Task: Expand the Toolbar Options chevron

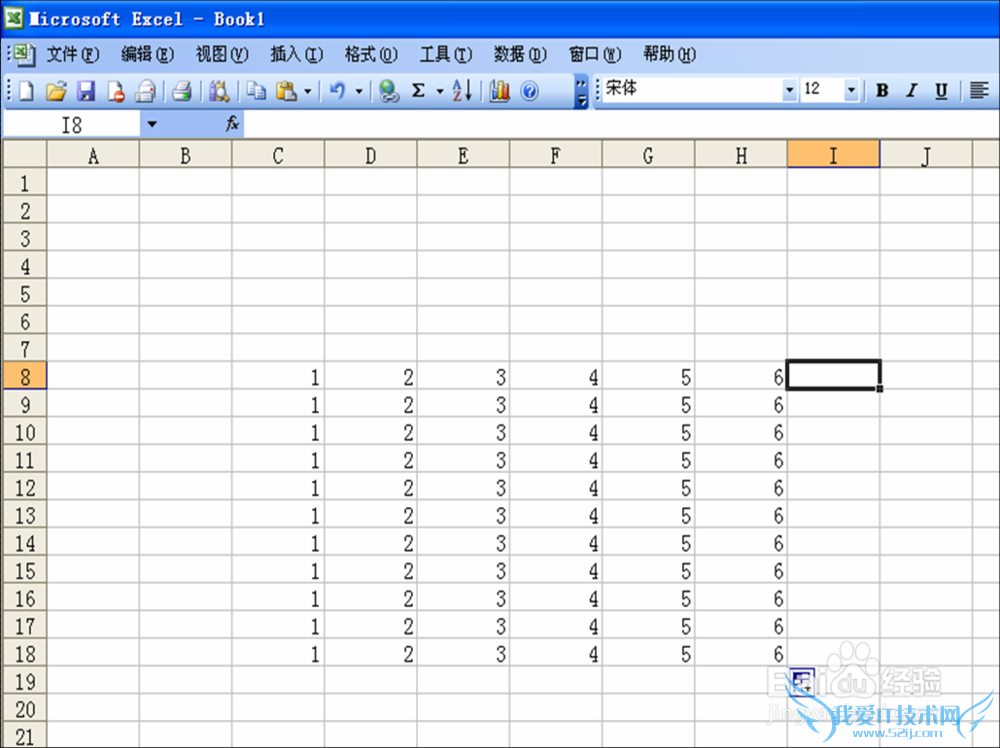Action: pos(581,91)
